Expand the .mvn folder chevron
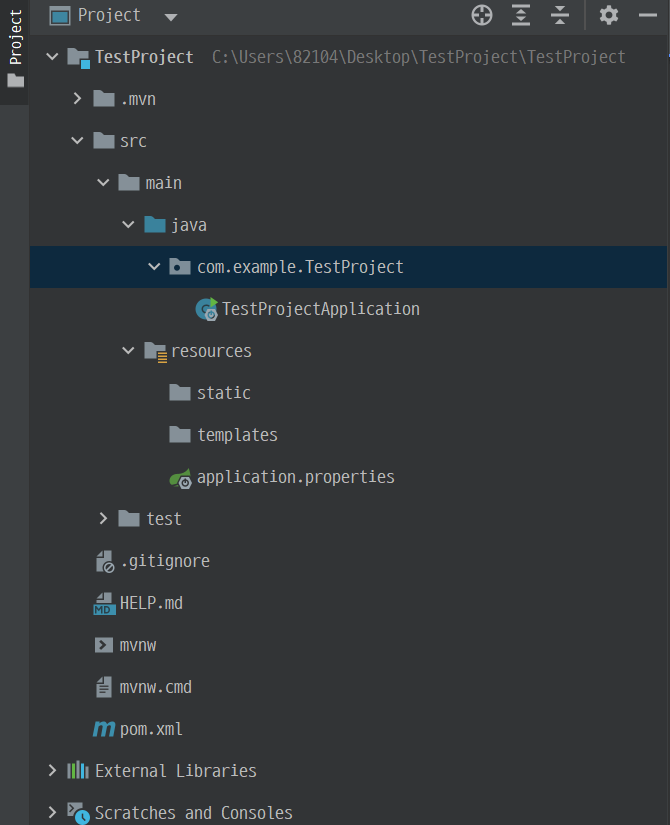The height and width of the screenshot is (825, 670). (x=77, y=99)
